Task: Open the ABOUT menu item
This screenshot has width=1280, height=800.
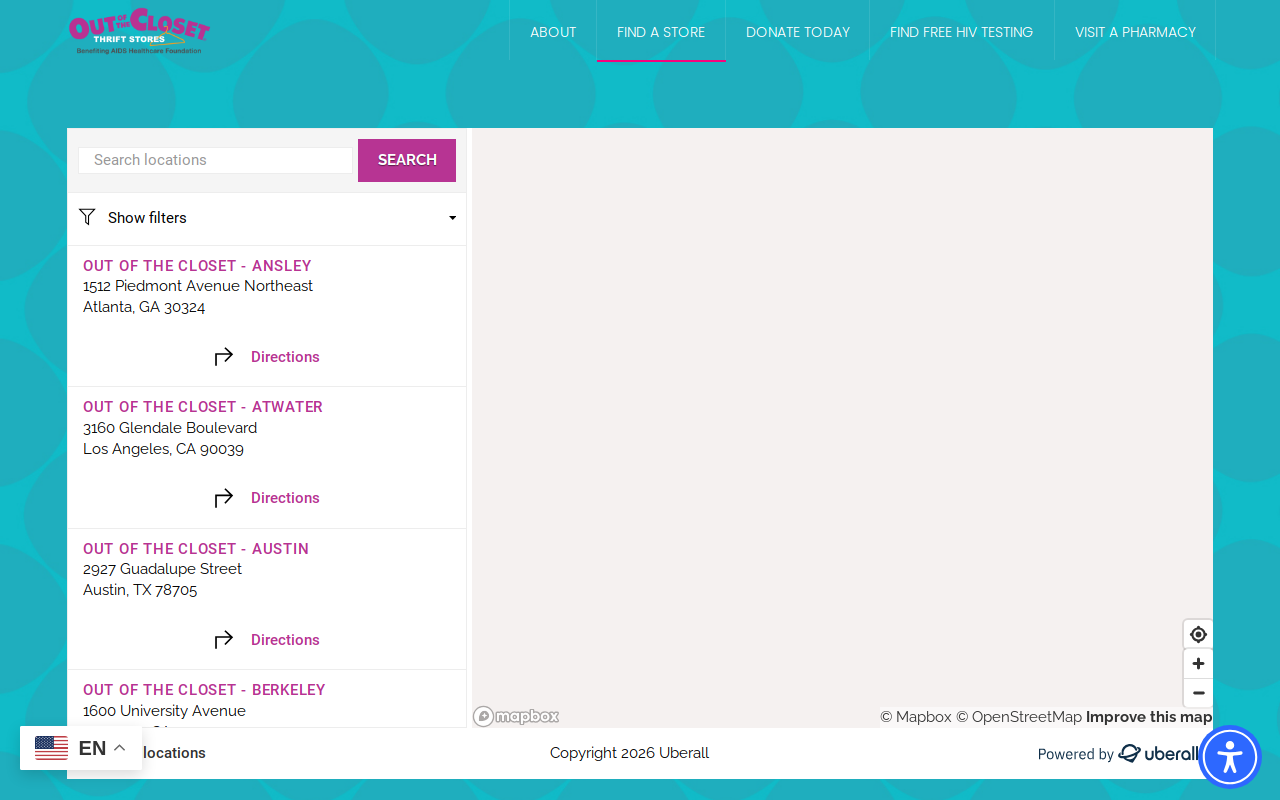Action: point(553,32)
